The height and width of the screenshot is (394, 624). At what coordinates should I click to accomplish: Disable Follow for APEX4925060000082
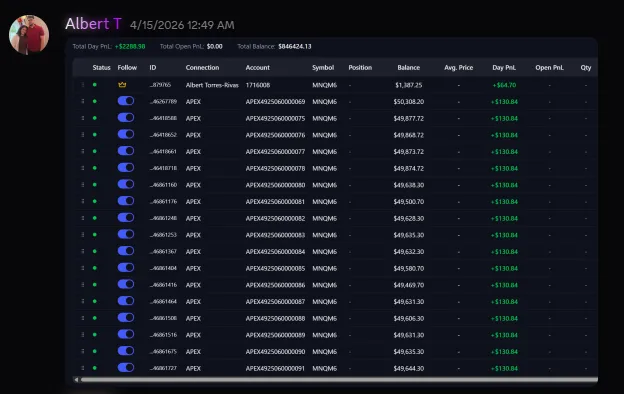pos(126,218)
